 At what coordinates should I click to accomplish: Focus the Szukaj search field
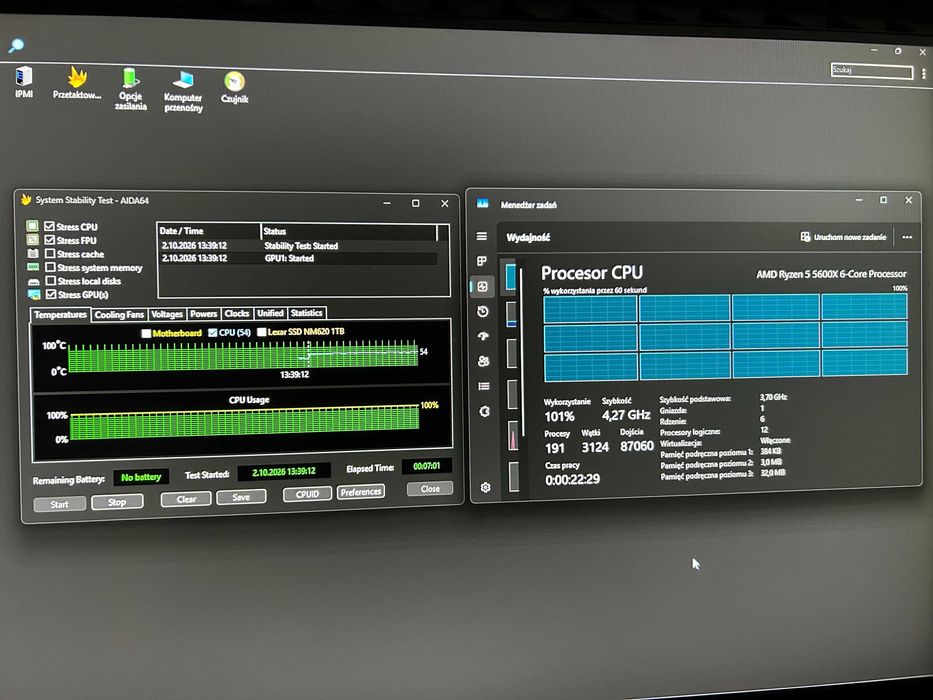872,71
